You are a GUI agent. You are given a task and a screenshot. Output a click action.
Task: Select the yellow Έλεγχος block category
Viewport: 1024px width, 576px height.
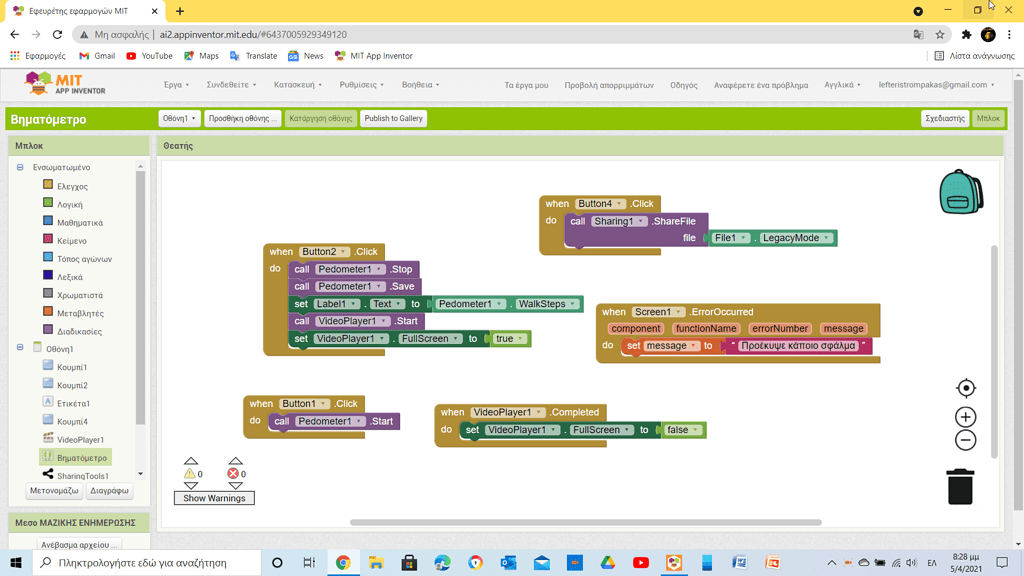[48, 186]
